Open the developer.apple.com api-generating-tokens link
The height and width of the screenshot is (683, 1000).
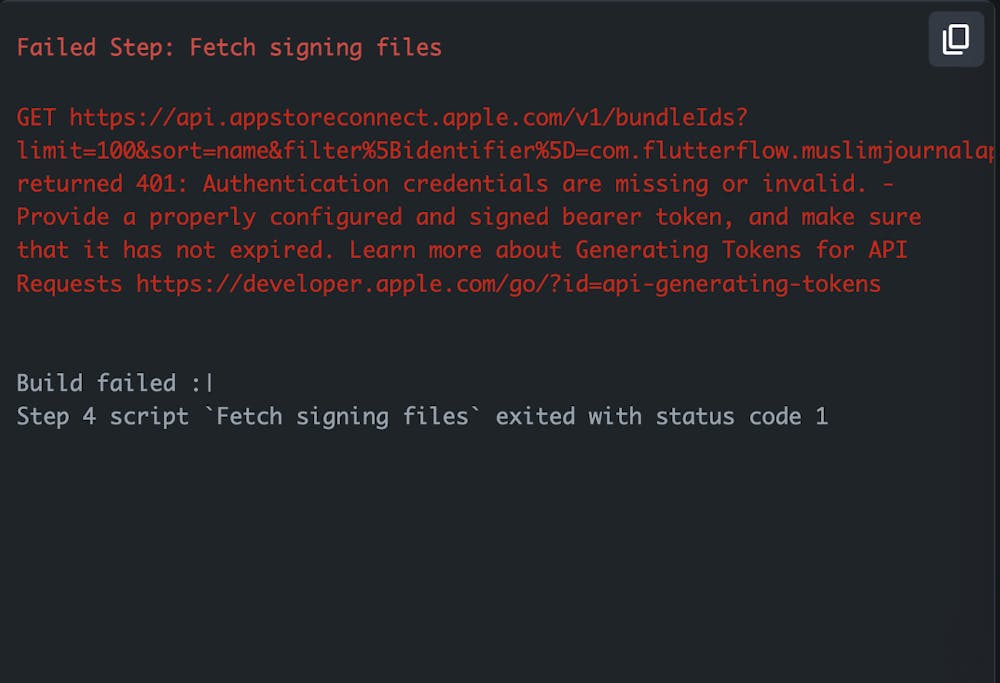point(508,284)
